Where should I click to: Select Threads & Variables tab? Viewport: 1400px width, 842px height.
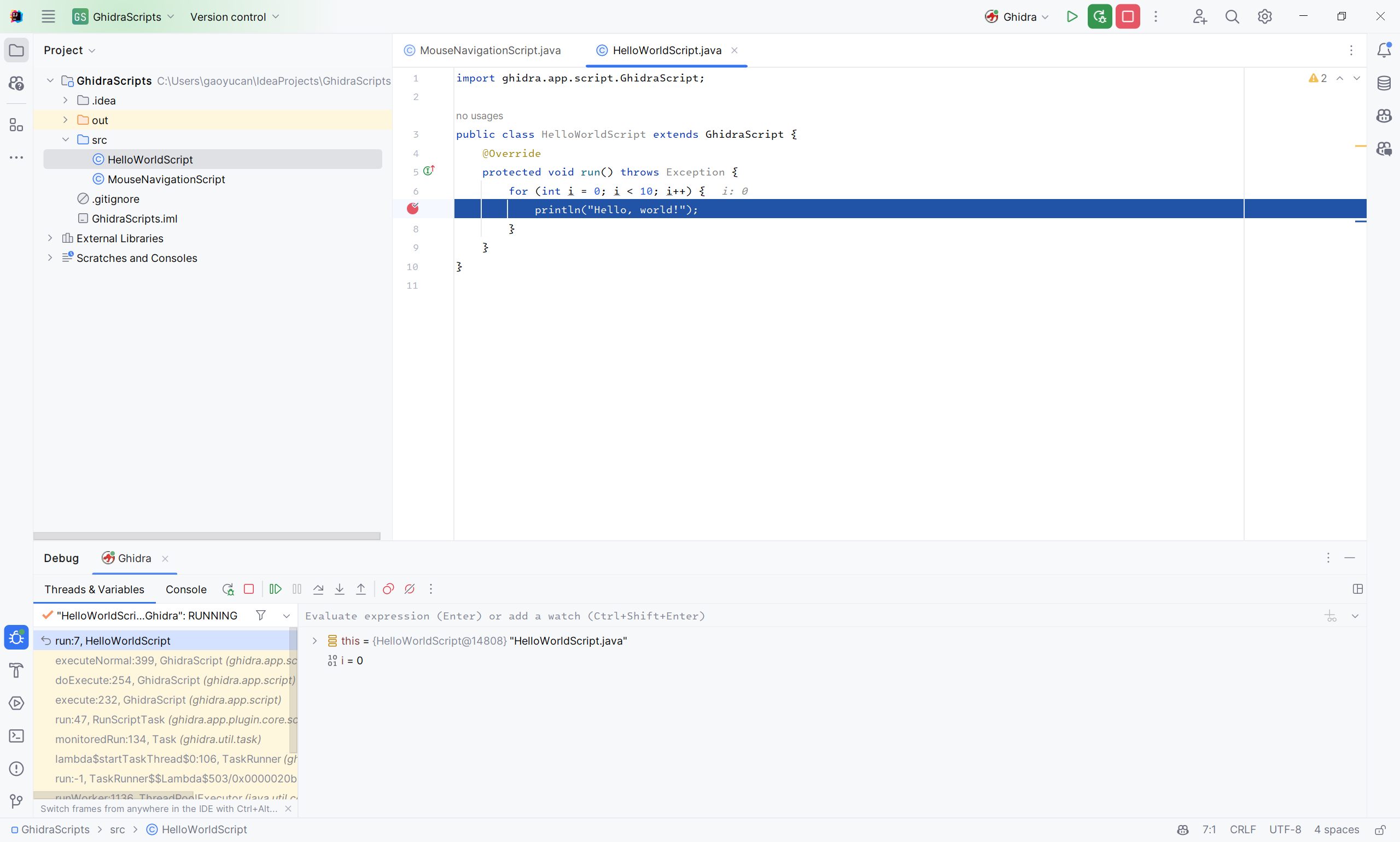pos(94,589)
